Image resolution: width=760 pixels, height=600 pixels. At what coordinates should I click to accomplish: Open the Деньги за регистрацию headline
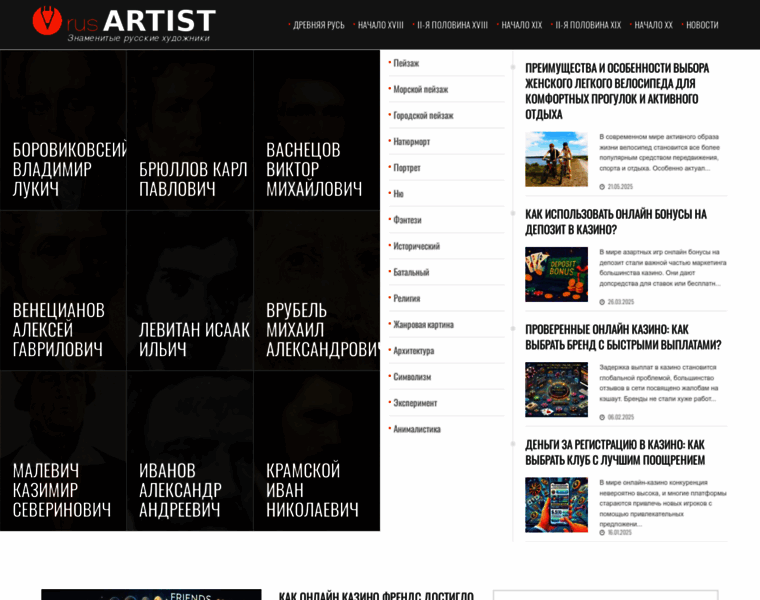(x=615, y=453)
